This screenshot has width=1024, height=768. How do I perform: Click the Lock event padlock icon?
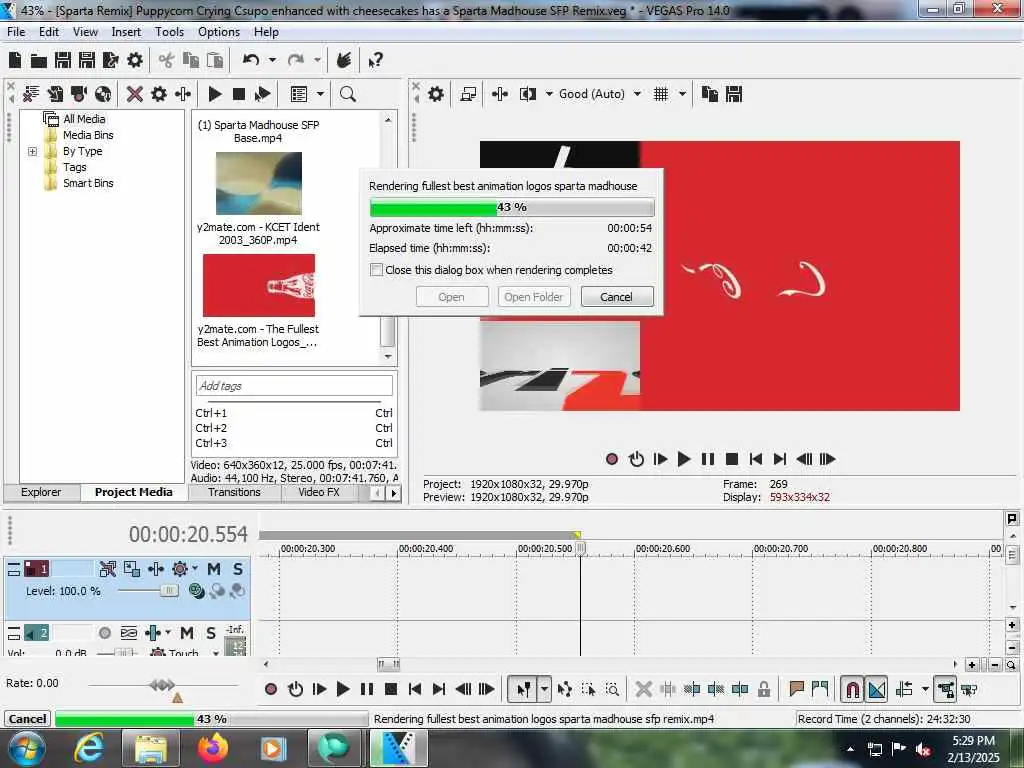point(764,689)
